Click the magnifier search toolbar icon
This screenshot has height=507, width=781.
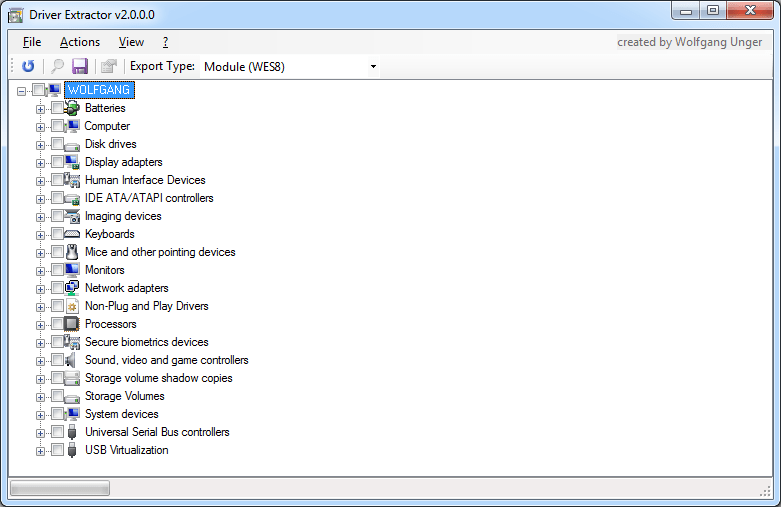click(58, 66)
